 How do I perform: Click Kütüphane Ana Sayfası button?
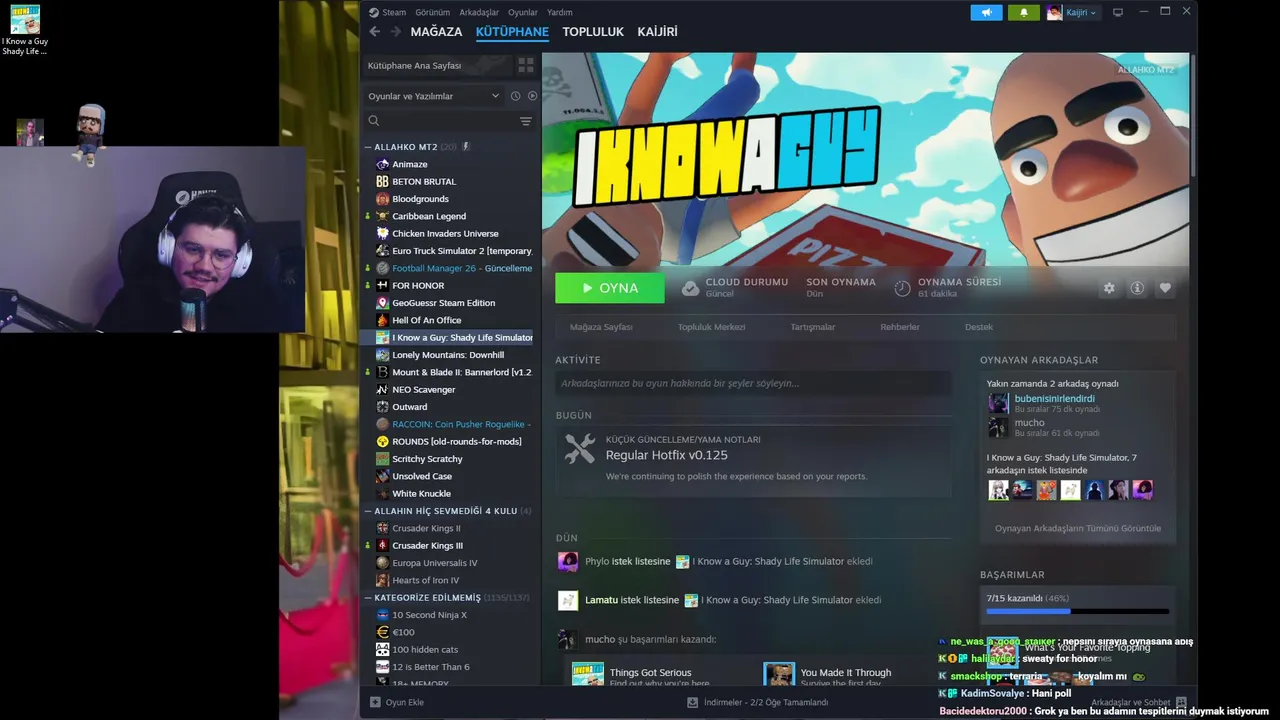pos(436,65)
